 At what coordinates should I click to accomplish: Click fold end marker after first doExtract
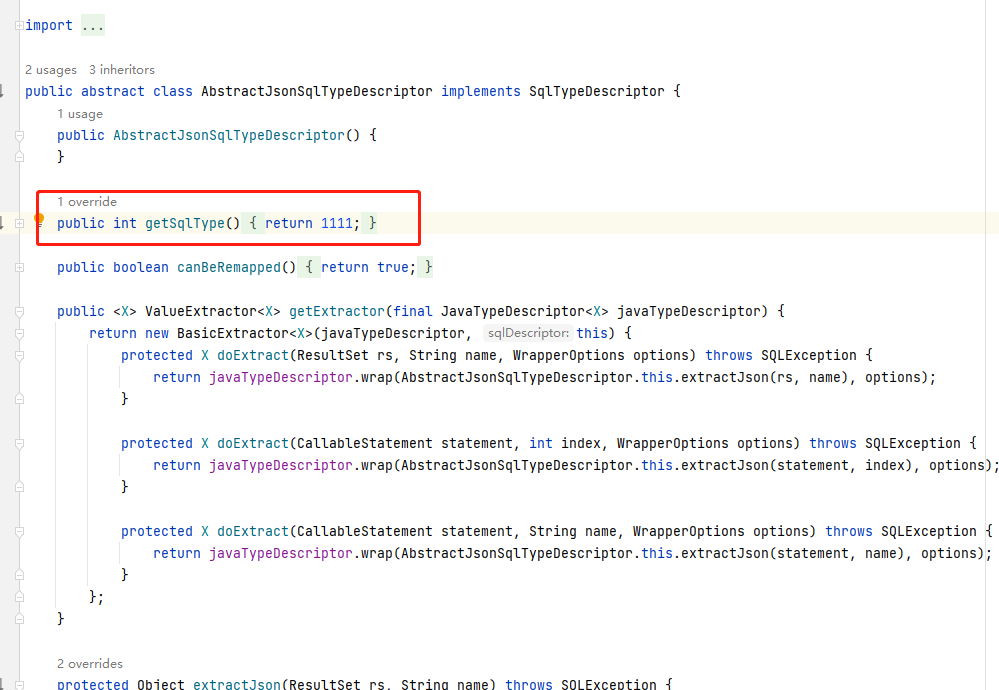tap(20, 399)
